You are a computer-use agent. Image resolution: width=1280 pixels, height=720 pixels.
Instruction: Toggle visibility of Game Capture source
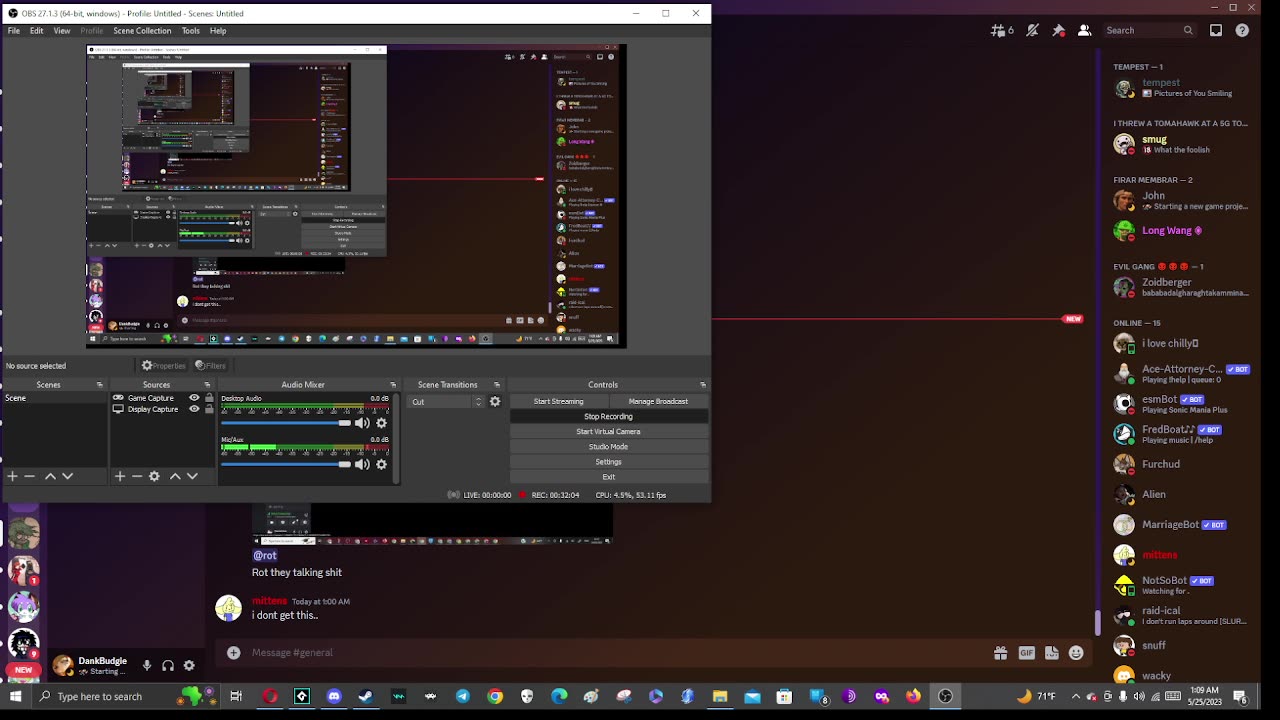[194, 398]
